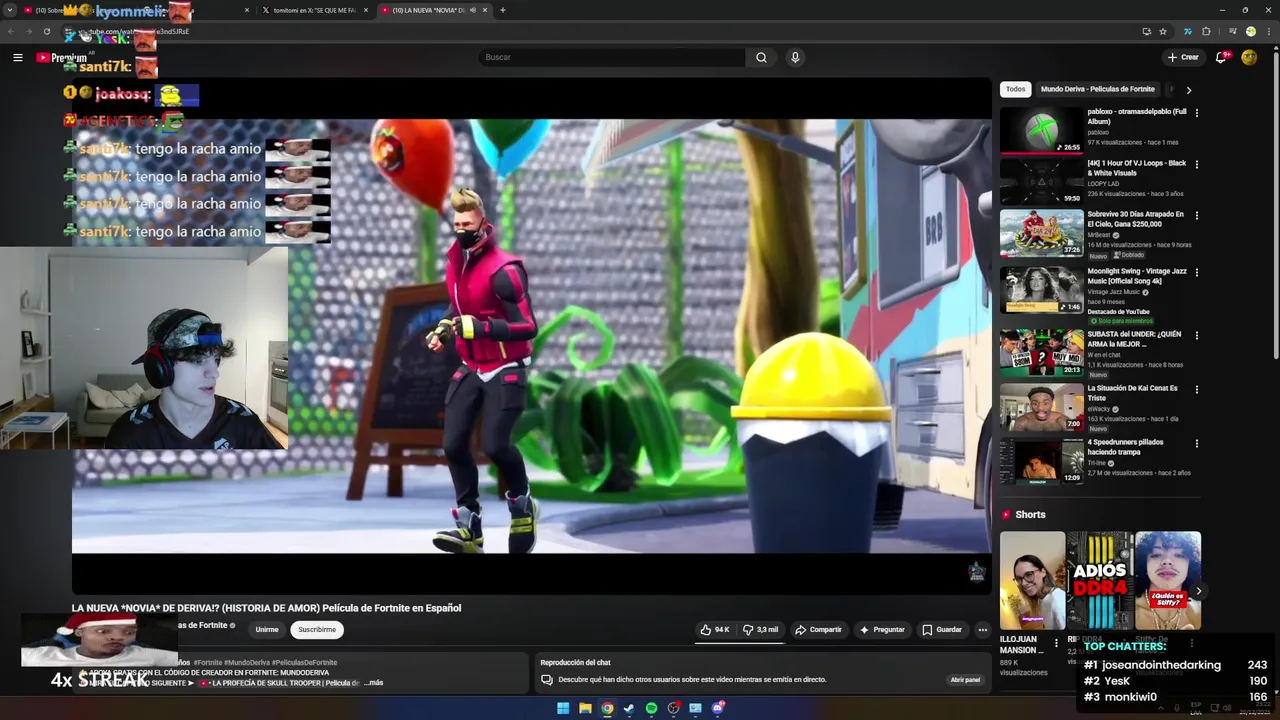Select the Mundo Deriva - Películas de Fortnite chip

tap(1097, 89)
